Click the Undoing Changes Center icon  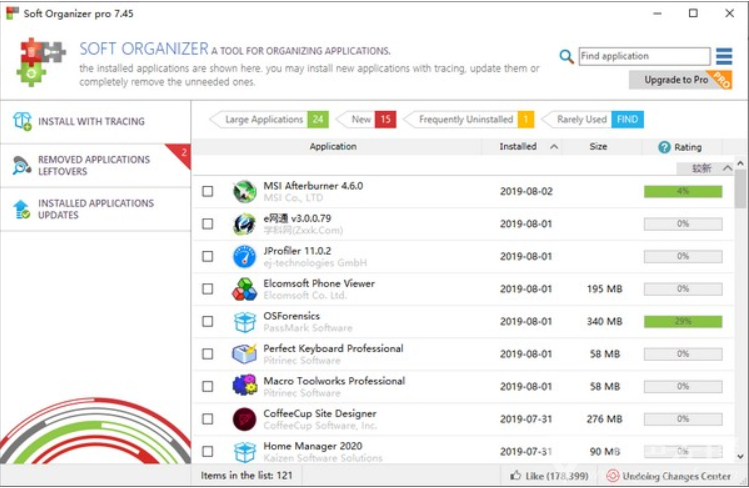[612, 476]
